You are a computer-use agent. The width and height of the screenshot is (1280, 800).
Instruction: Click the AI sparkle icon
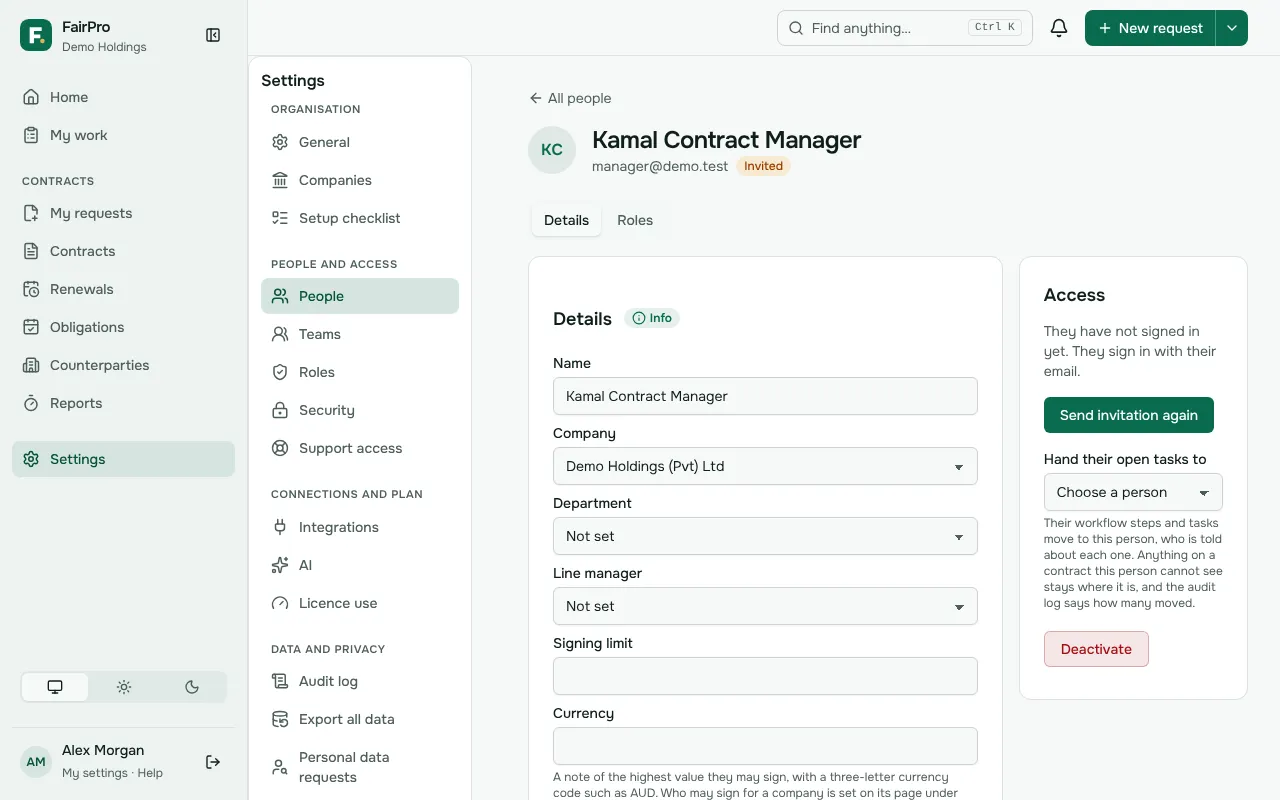point(280,565)
